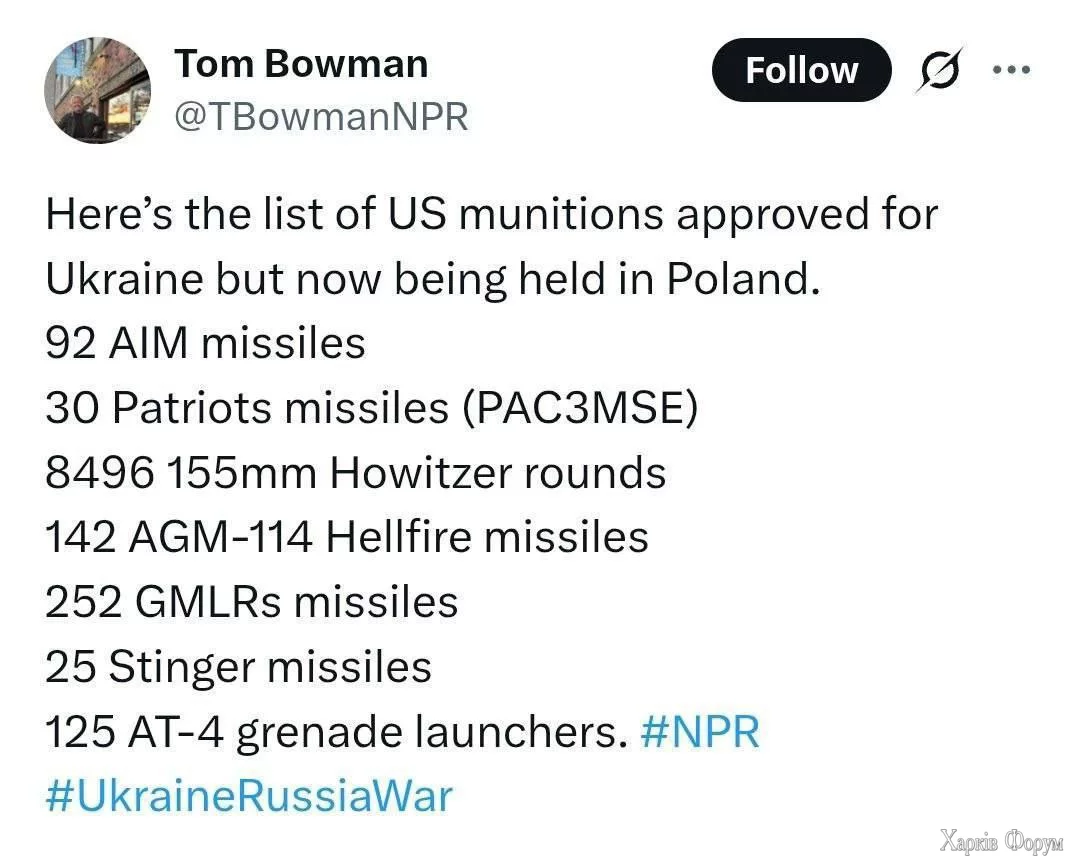Open the Grok slash-circle icon

(x=938, y=71)
